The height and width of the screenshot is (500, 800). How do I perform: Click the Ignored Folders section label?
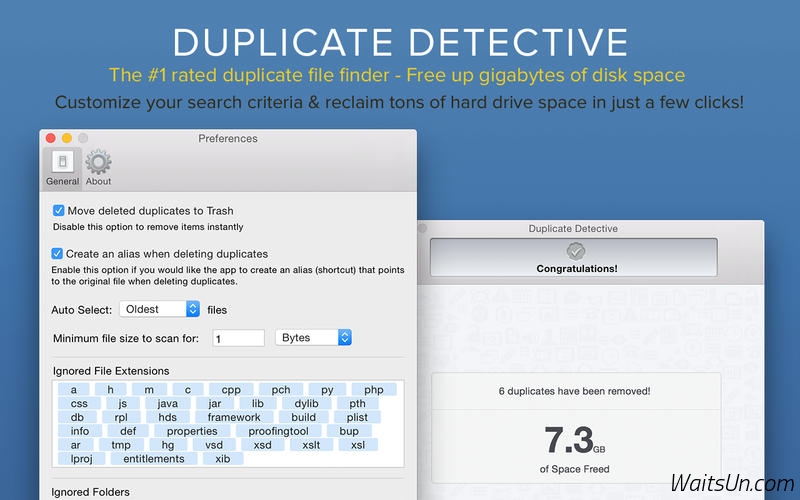coord(90,492)
